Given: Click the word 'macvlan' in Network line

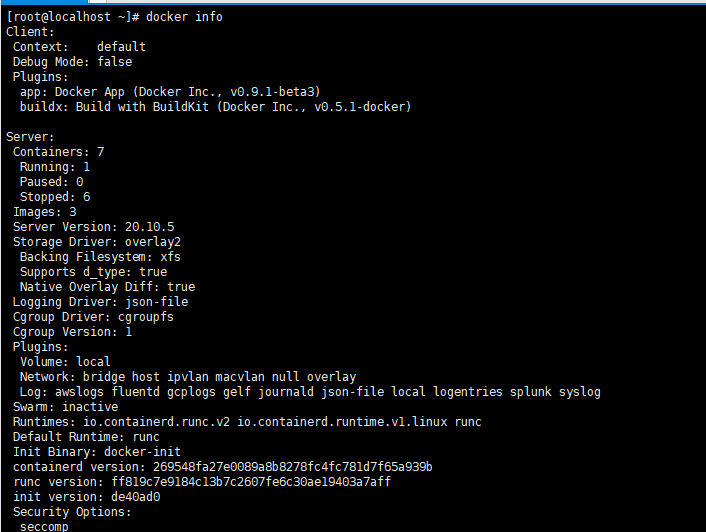Looking at the screenshot, I should 240,377.
